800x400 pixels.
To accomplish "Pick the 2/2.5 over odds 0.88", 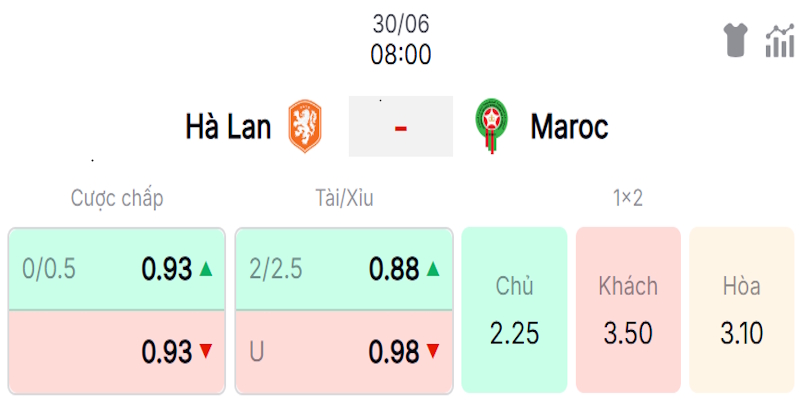I will [344, 269].
